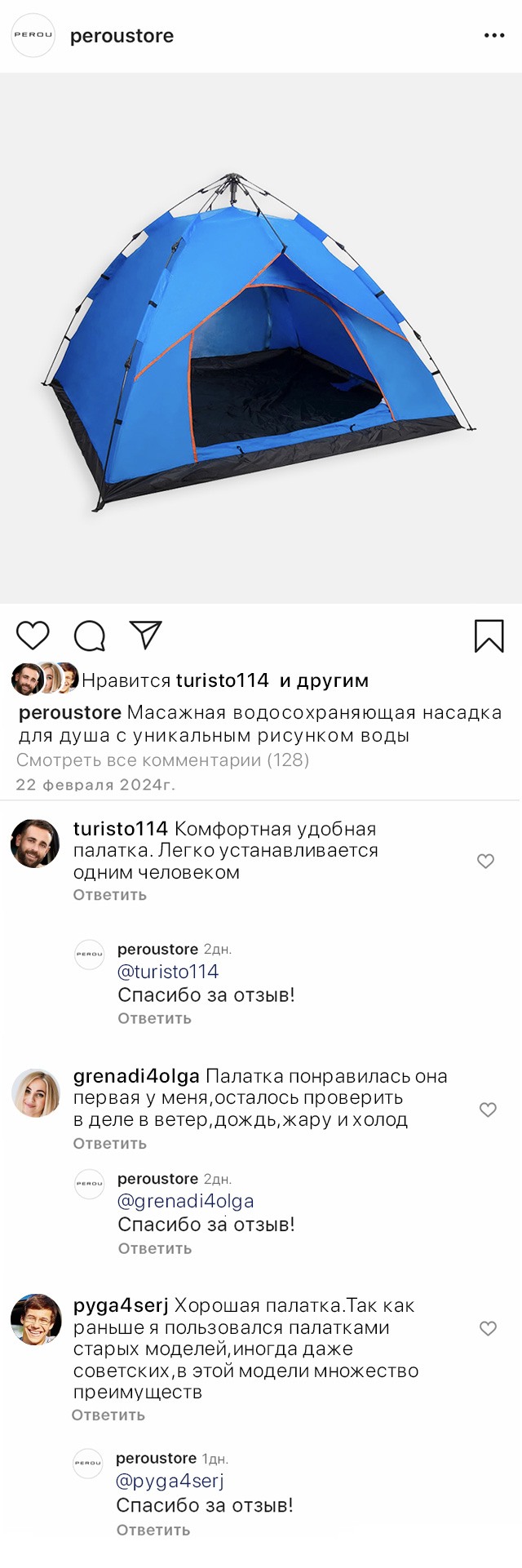
Task: Open grenadi4olga's profile avatar
Action: coord(36,1092)
